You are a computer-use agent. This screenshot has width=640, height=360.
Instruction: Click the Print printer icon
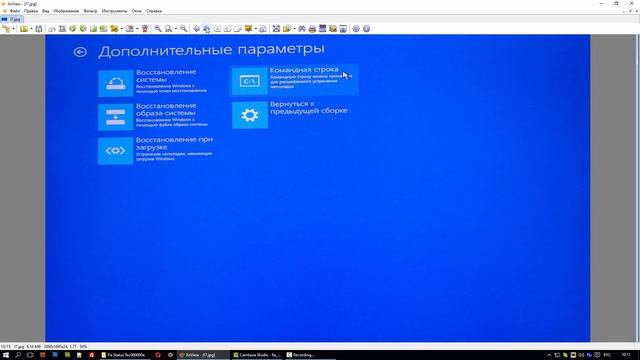coord(312,29)
